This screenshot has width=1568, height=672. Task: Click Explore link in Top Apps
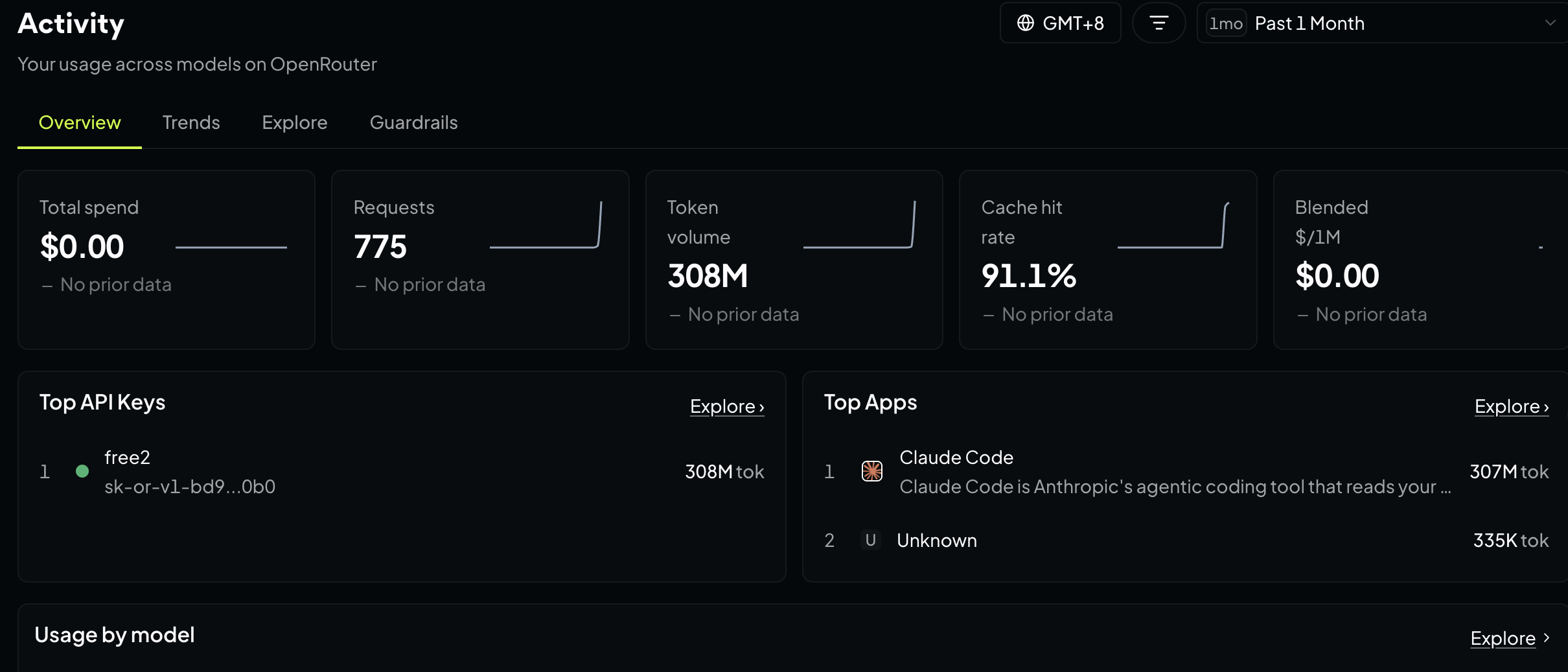[1512, 406]
